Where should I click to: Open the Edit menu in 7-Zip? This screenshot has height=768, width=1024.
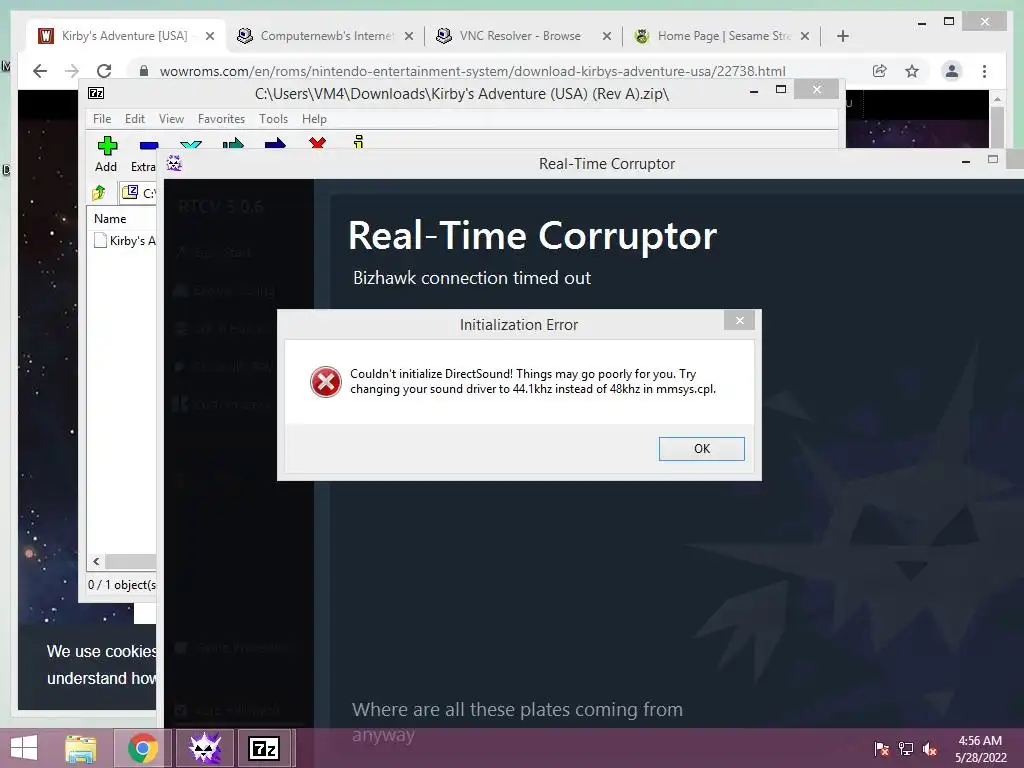pyautogui.click(x=135, y=119)
